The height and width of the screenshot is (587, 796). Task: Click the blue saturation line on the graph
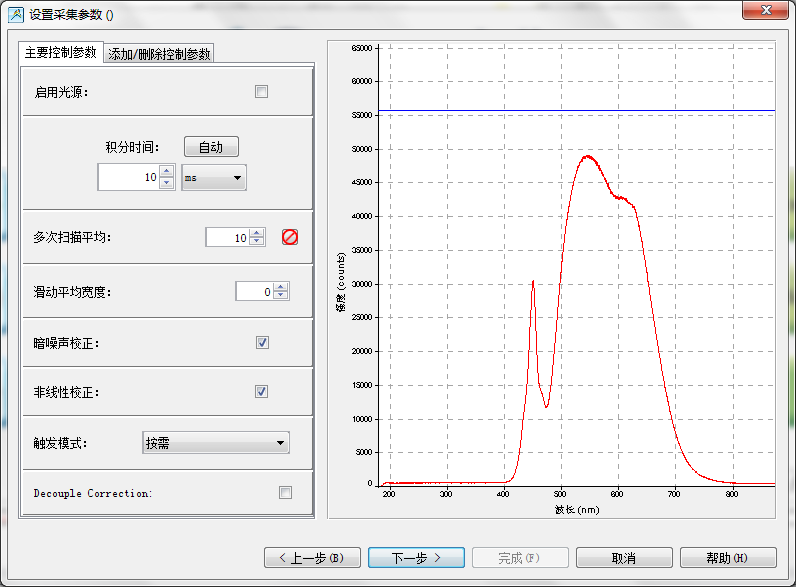[575, 110]
